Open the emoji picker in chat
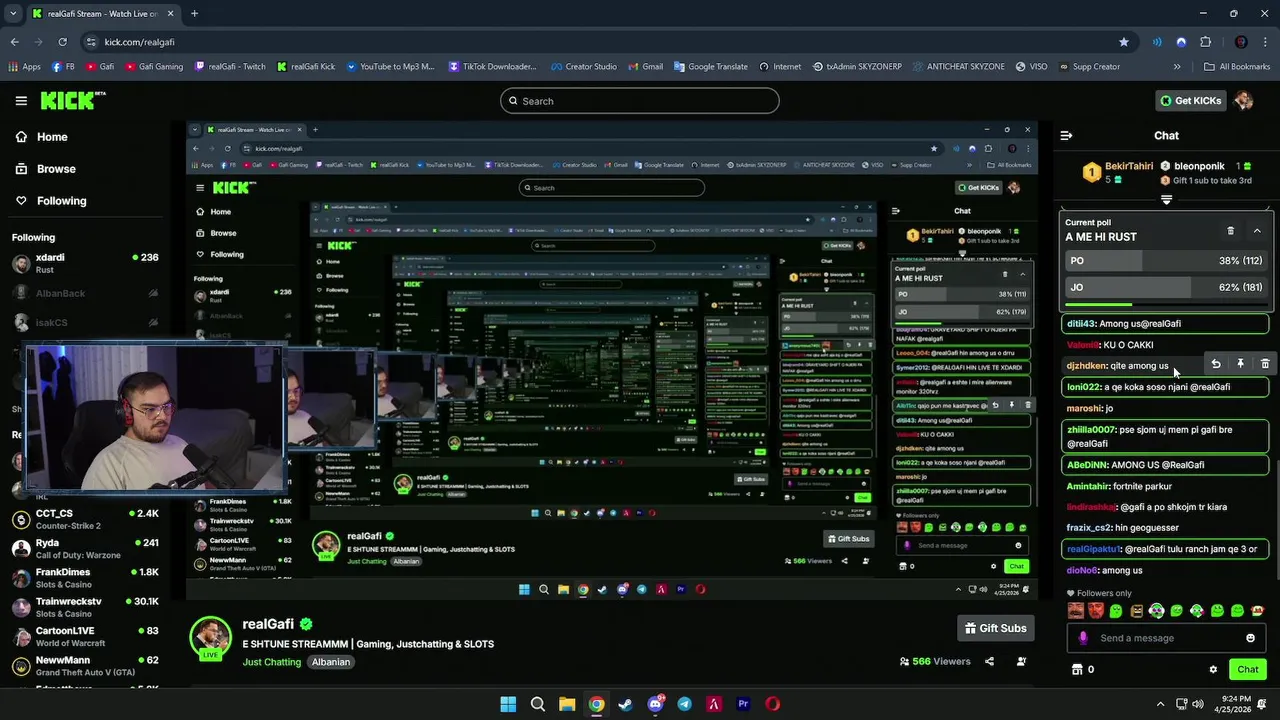The height and width of the screenshot is (720, 1280). pyautogui.click(x=1250, y=638)
